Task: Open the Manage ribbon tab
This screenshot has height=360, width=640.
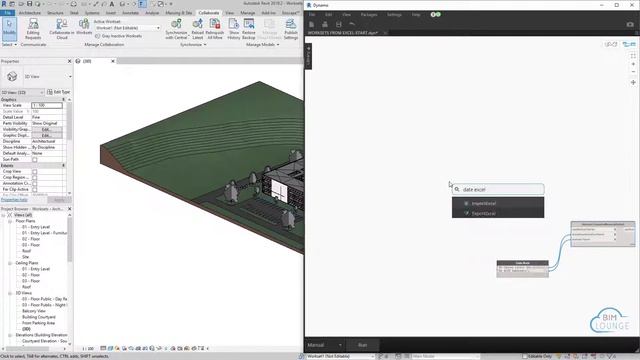Action: [247, 13]
